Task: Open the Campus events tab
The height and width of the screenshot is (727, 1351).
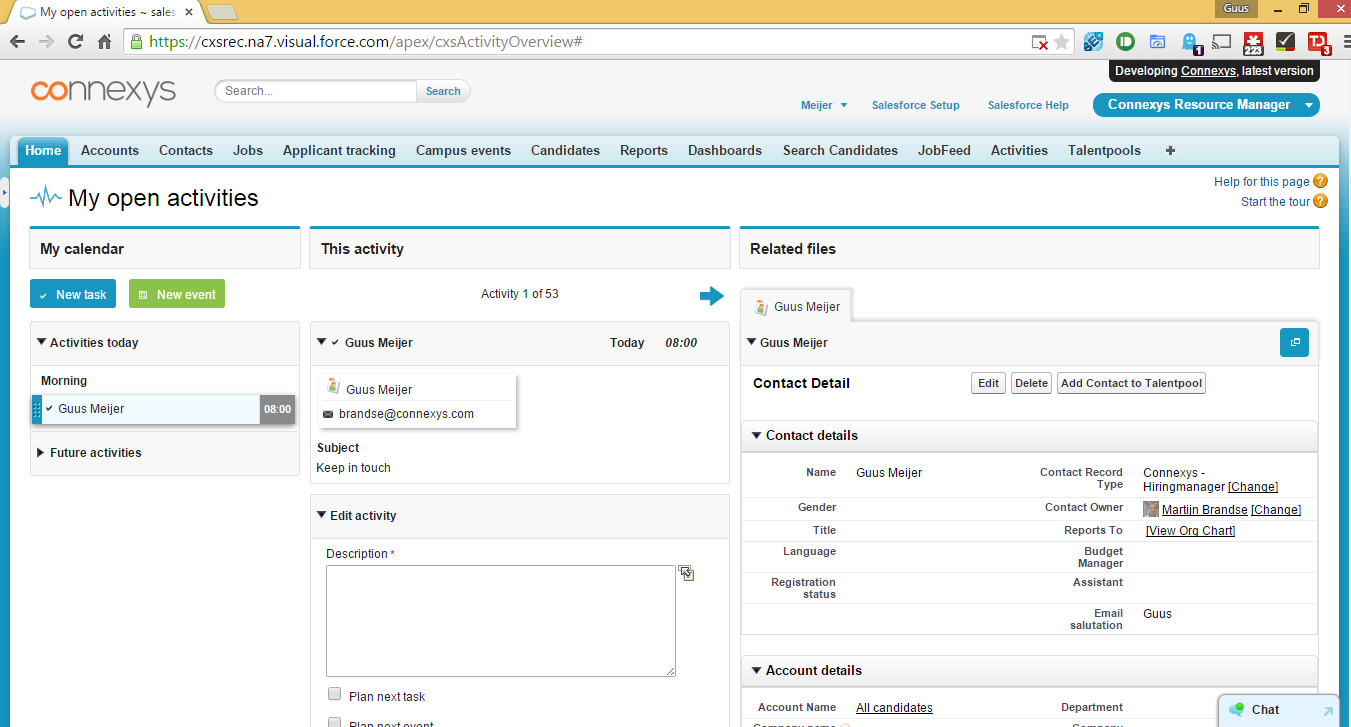Action: [463, 151]
